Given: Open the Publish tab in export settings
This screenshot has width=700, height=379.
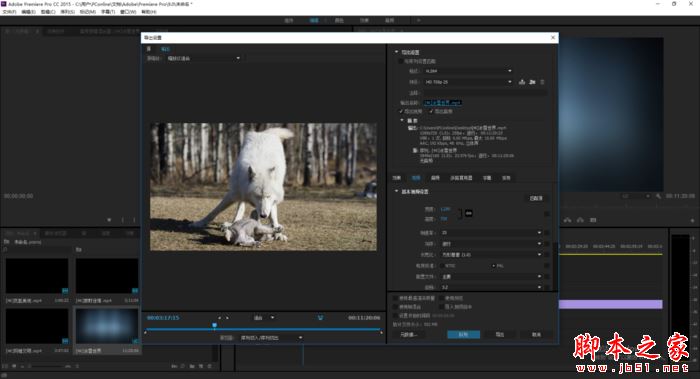Looking at the screenshot, I should [x=506, y=178].
